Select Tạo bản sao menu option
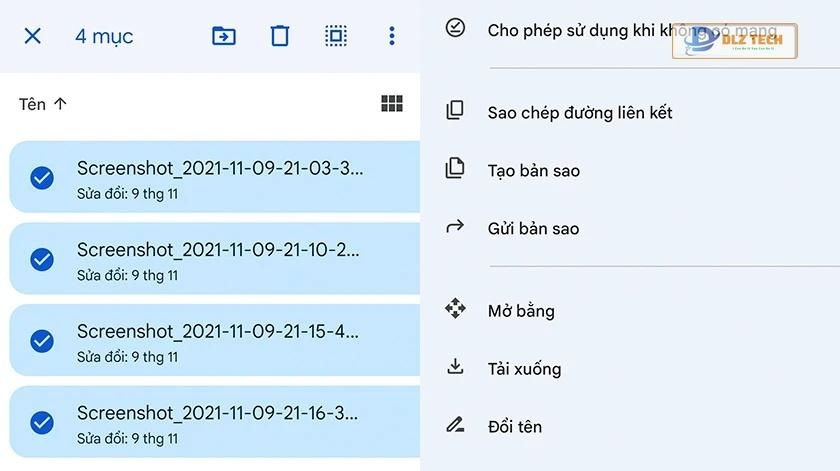This screenshot has width=840, height=471. click(x=533, y=171)
